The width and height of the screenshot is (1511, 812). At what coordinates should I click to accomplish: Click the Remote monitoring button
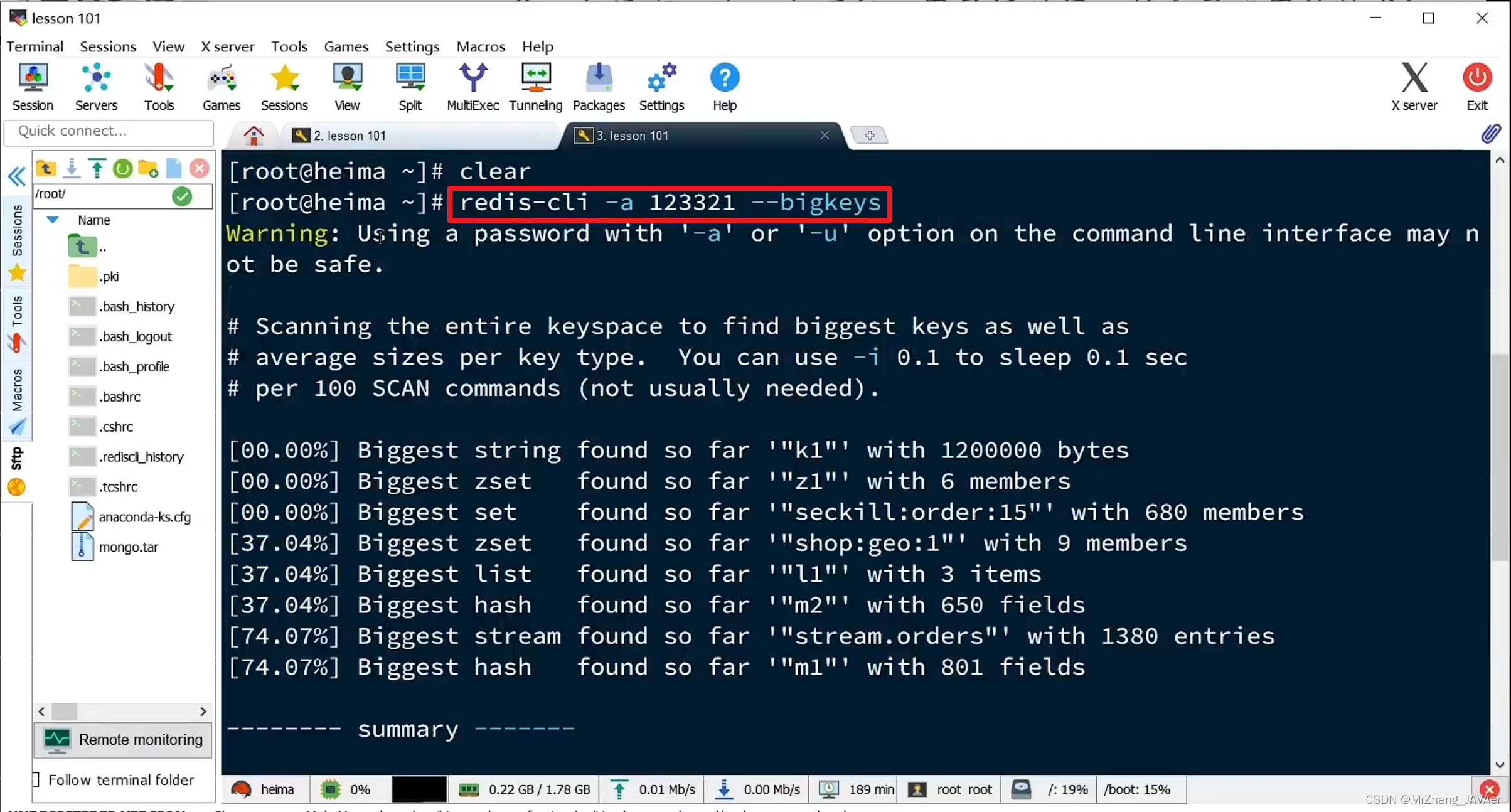coord(123,739)
